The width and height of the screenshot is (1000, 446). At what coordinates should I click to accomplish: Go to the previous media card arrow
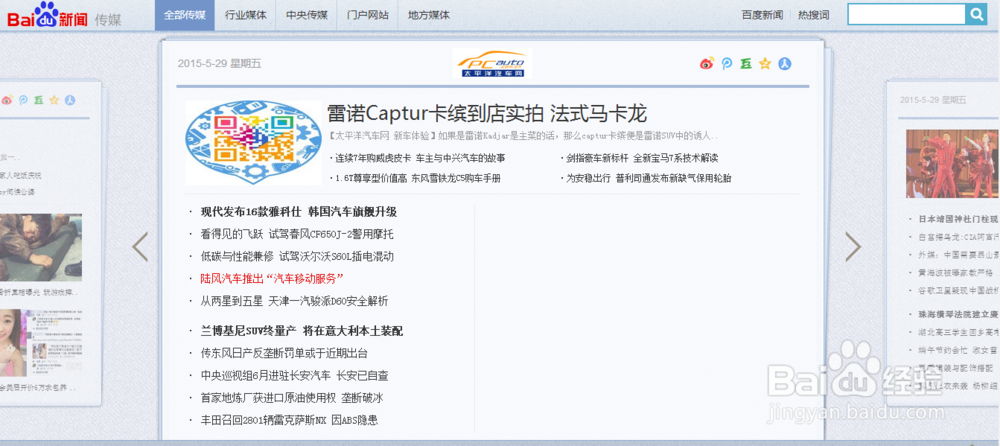[x=140, y=246]
